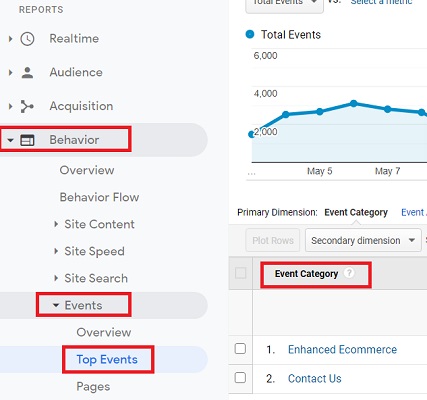Select Top Events in the sidebar
This screenshot has width=427, height=400.
(107, 359)
